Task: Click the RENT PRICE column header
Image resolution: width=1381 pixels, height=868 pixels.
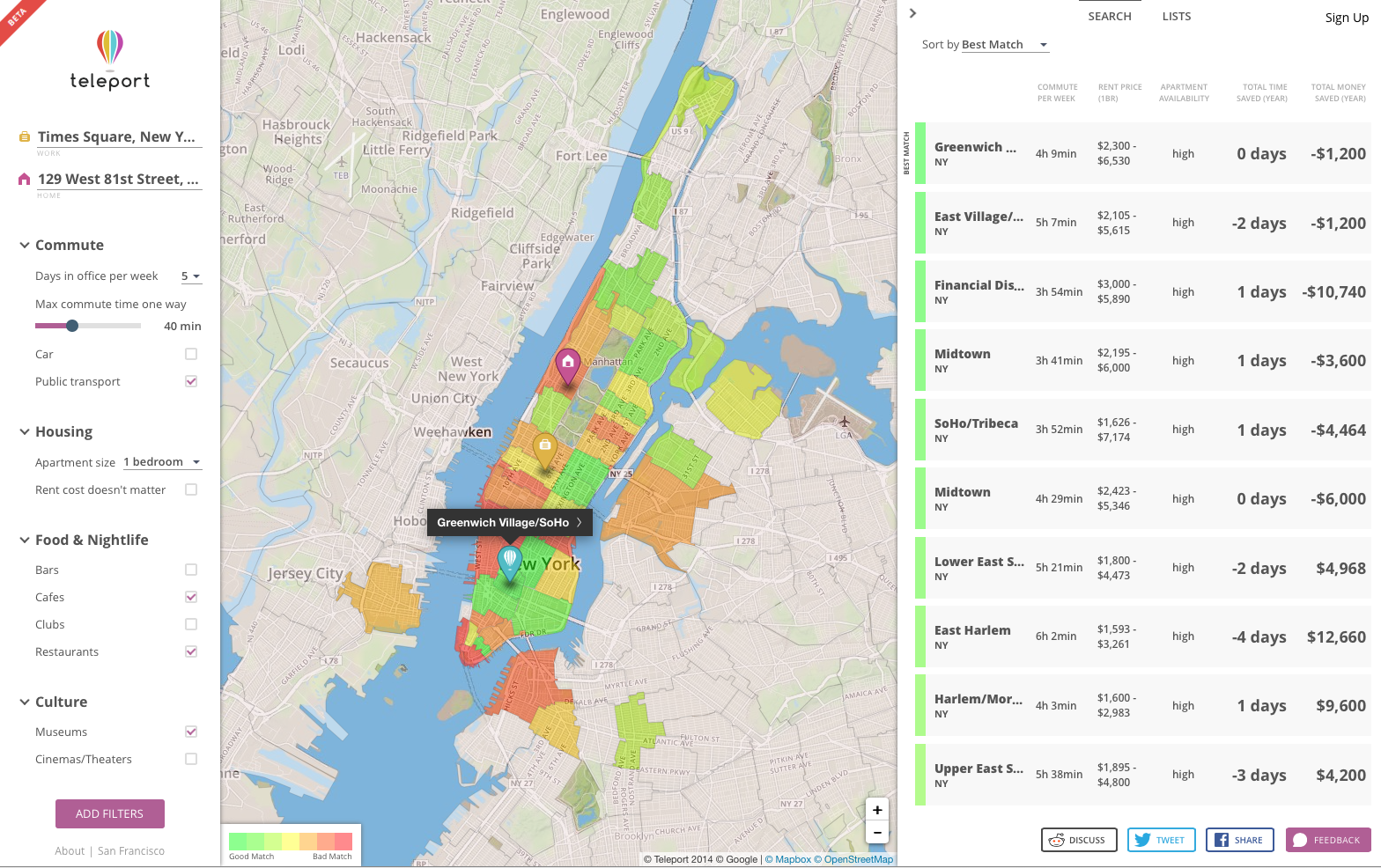Action: click(1119, 92)
